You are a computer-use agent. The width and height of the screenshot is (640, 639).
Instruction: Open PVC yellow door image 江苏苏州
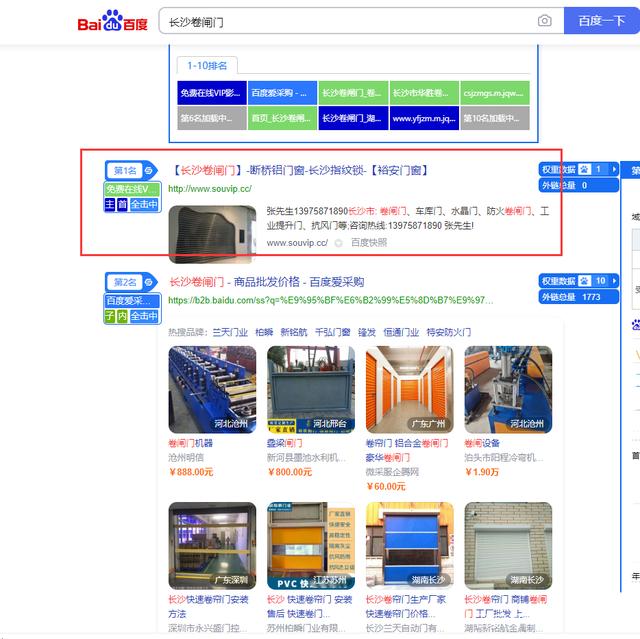coord(311,546)
